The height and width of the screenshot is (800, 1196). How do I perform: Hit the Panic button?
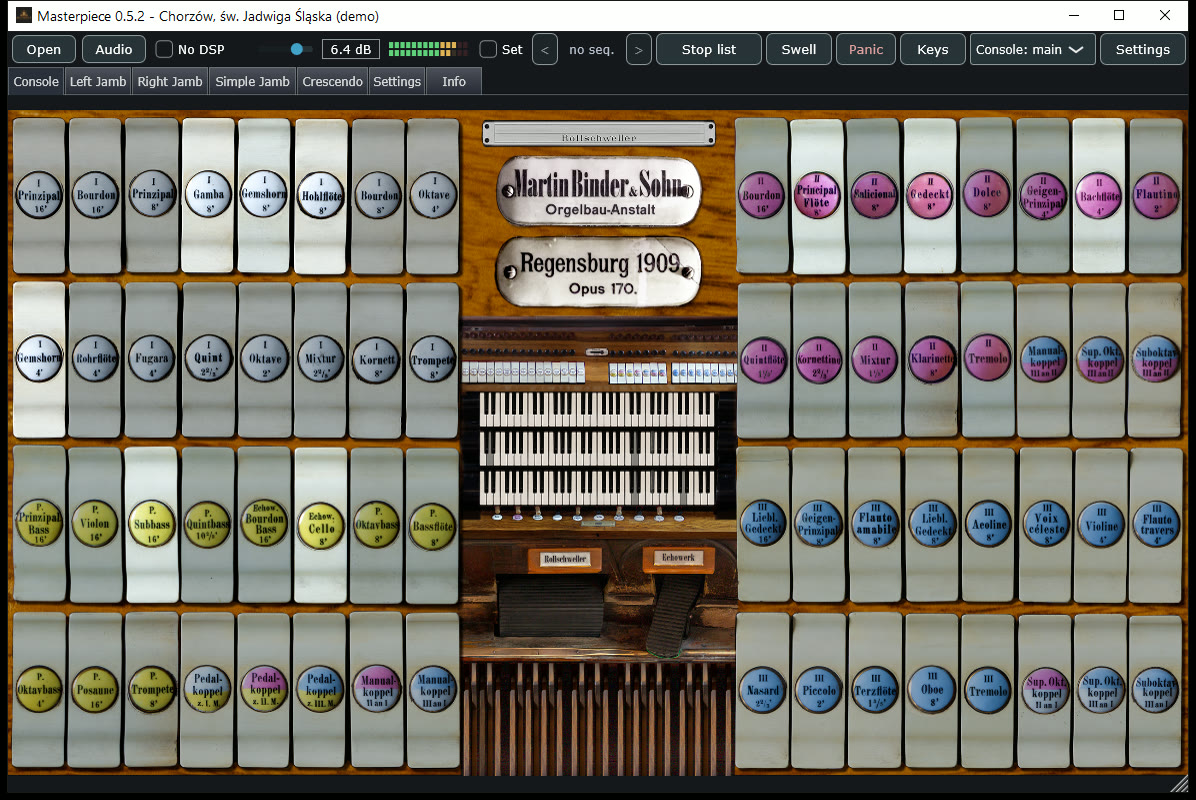[866, 50]
